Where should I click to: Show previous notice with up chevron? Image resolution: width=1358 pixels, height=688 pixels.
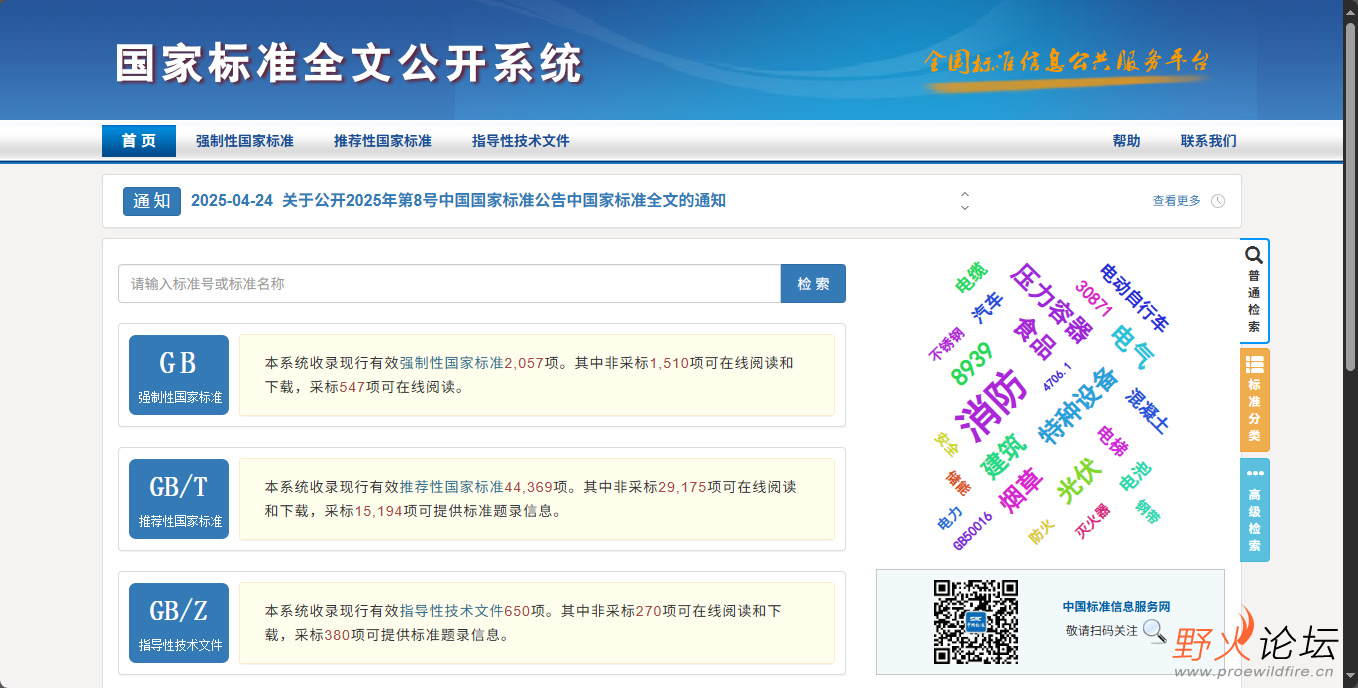pos(965,194)
